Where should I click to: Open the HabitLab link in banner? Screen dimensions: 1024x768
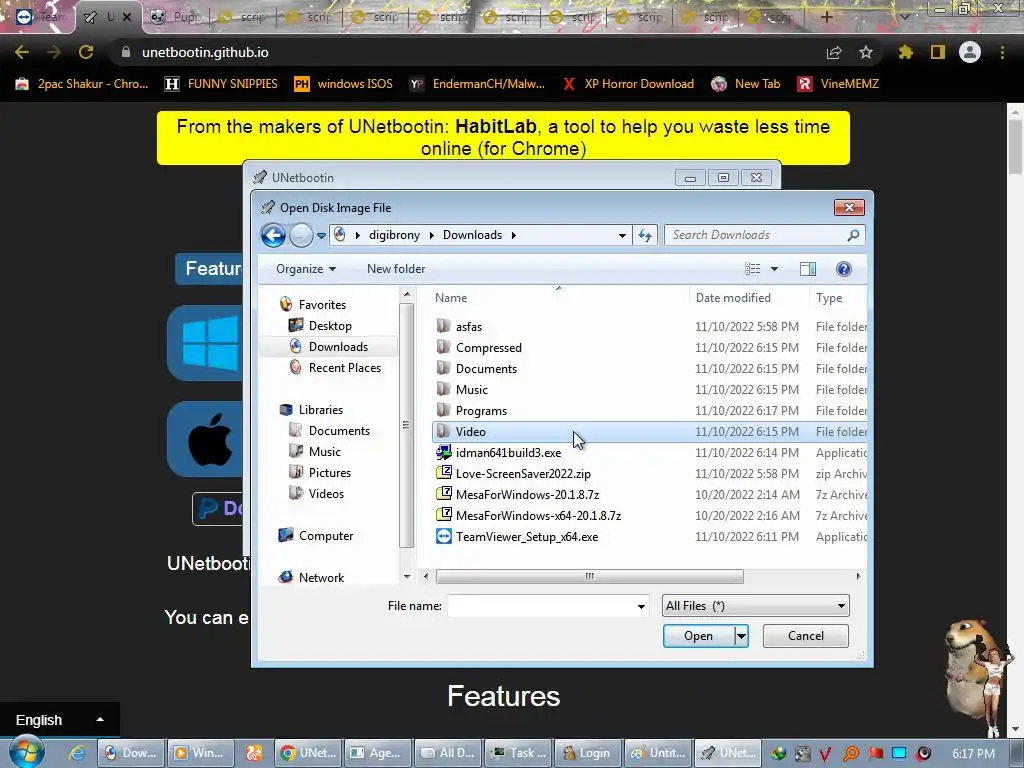click(x=496, y=126)
